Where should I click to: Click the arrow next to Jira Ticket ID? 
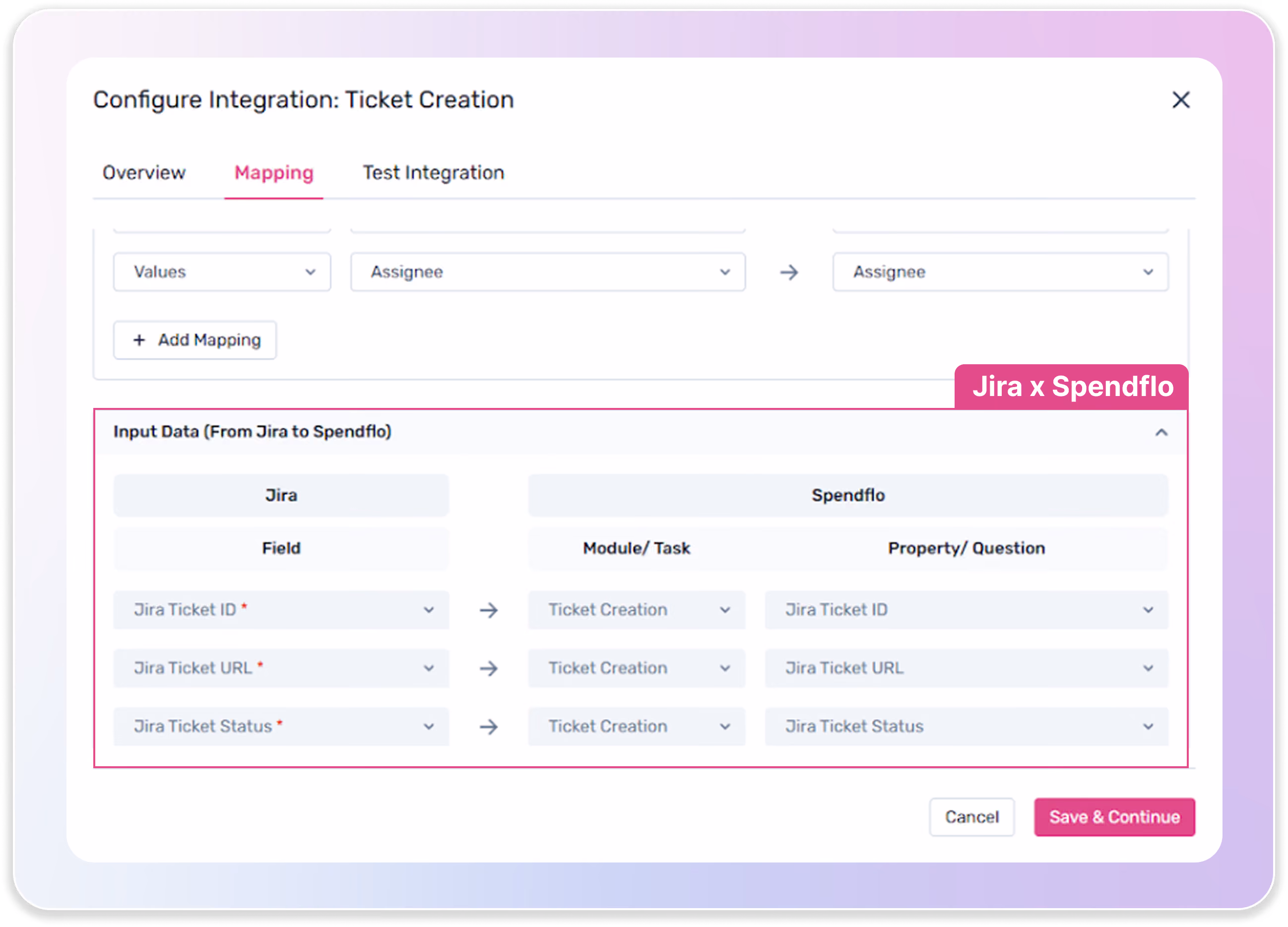click(x=488, y=610)
